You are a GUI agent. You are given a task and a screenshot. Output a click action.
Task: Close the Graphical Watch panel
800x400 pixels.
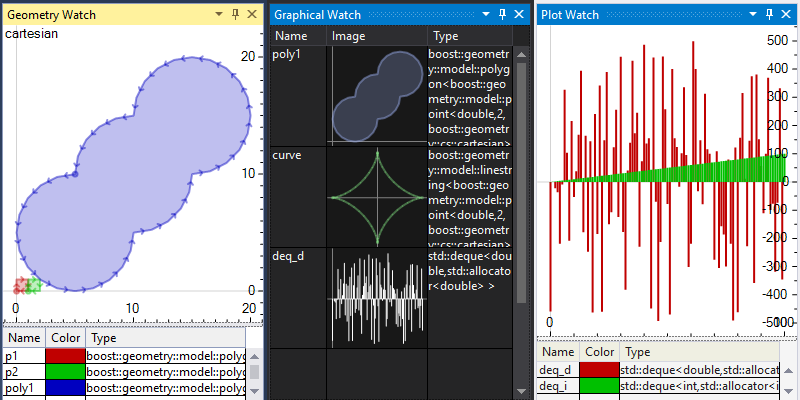click(x=519, y=14)
